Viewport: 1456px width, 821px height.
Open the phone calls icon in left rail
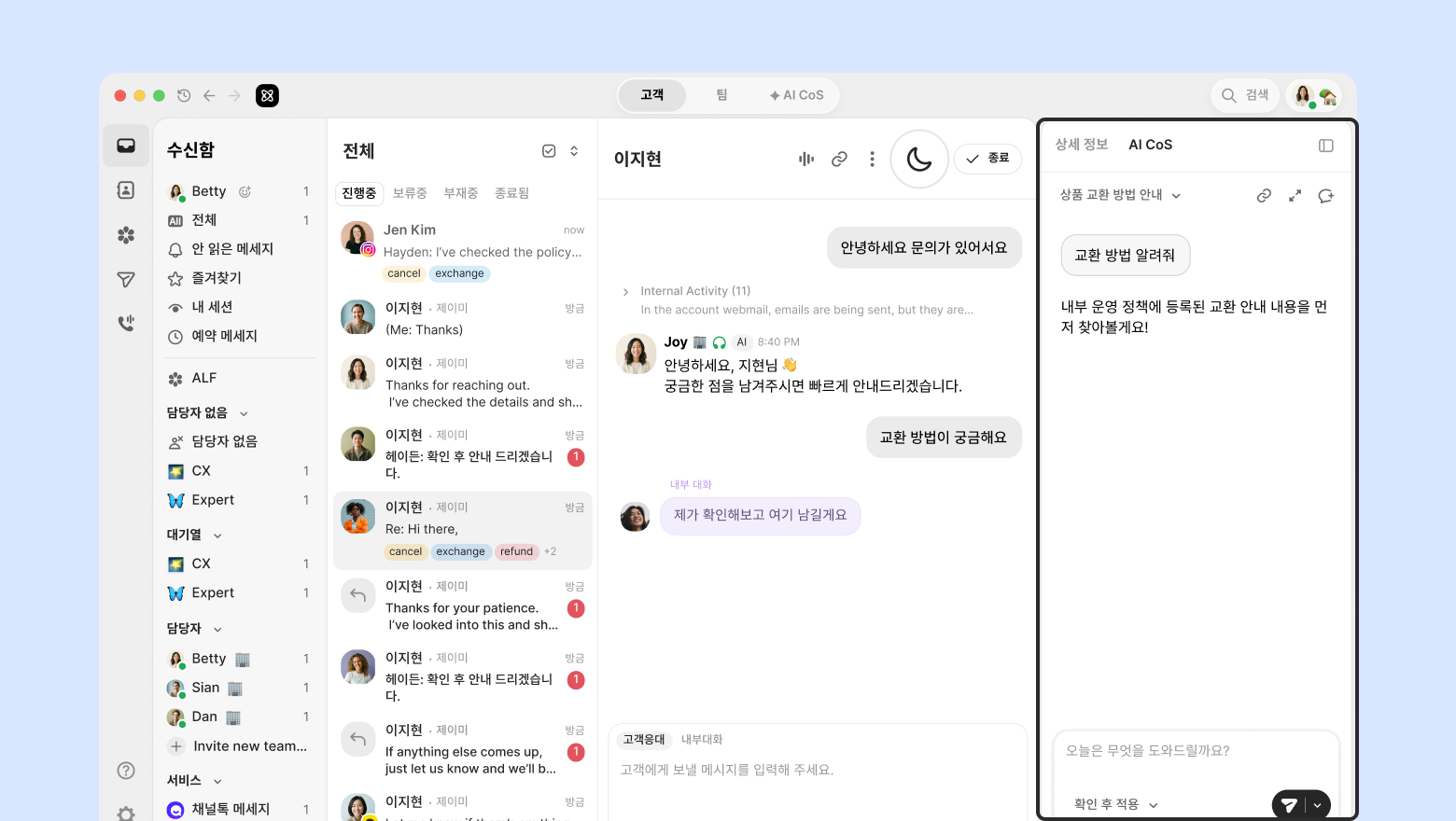pyautogui.click(x=126, y=323)
